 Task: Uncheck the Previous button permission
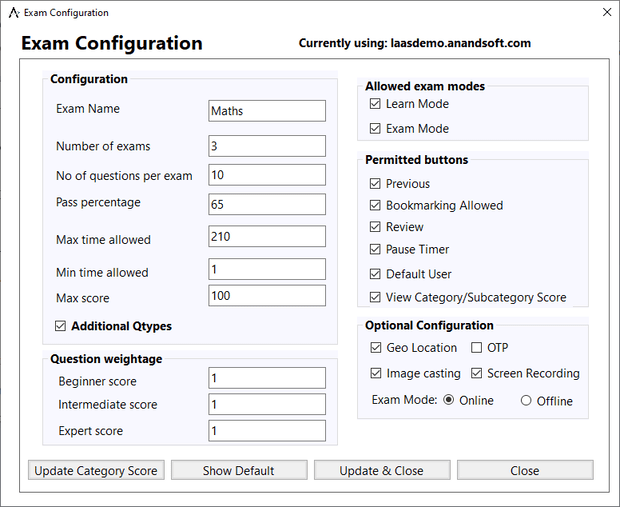[375, 184]
